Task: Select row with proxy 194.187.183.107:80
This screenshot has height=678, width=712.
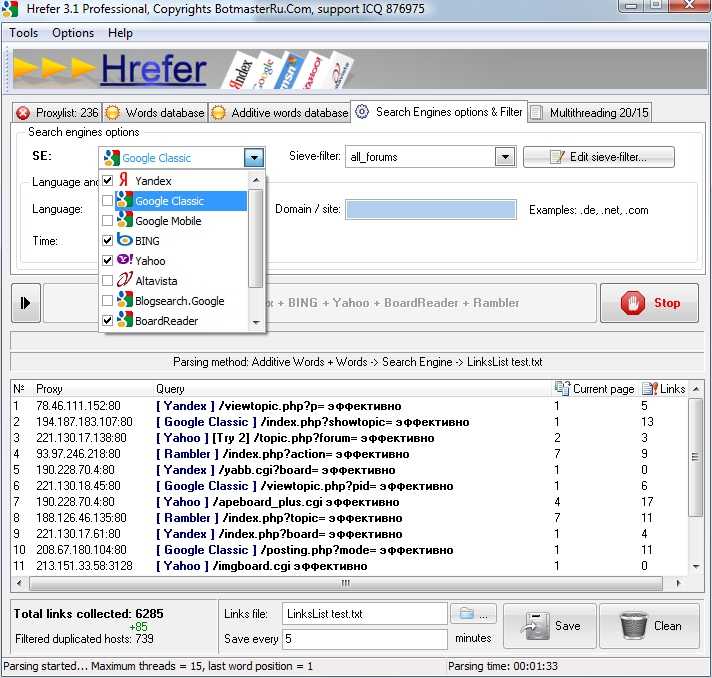Action: [x=350, y=422]
